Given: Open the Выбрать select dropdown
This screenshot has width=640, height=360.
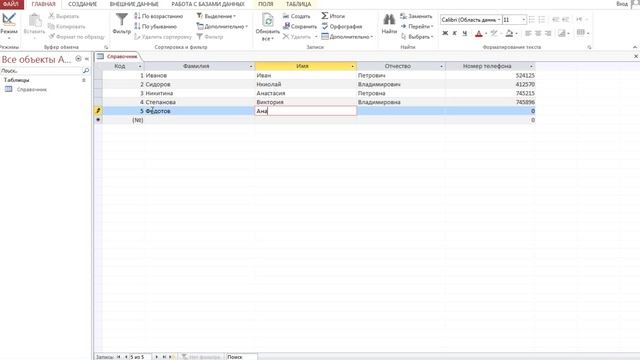Looking at the screenshot, I should point(417,37).
